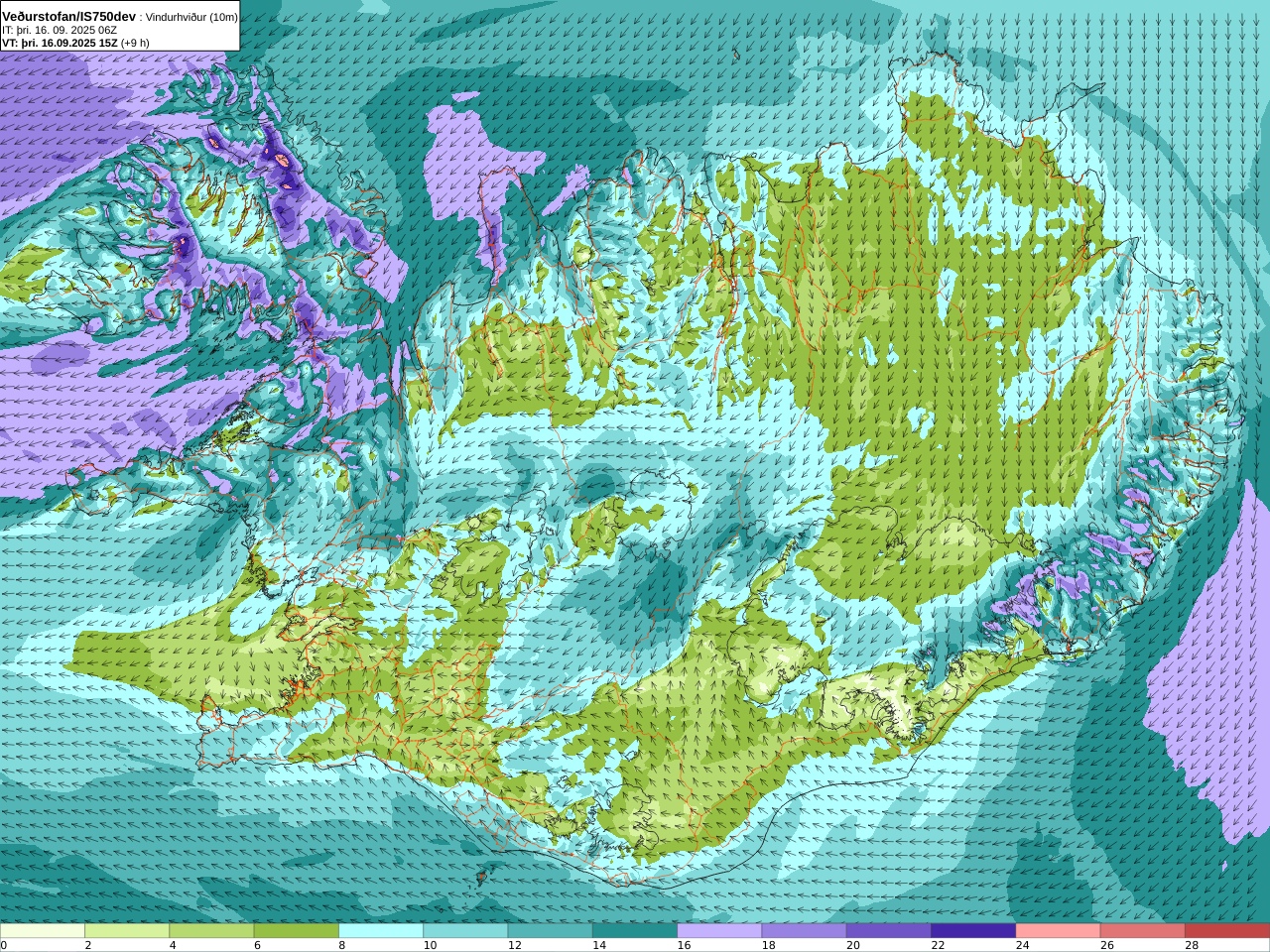Click the legend value label 12

[x=514, y=945]
